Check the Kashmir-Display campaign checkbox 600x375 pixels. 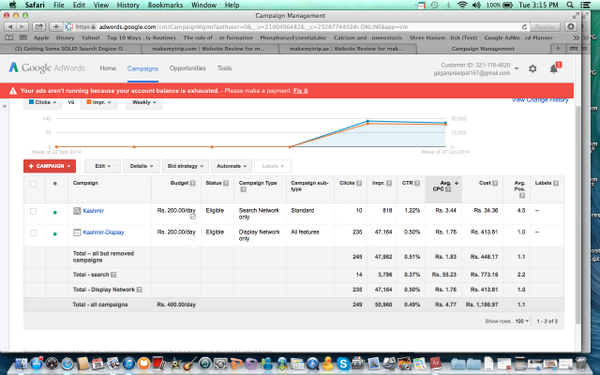[x=33, y=233]
